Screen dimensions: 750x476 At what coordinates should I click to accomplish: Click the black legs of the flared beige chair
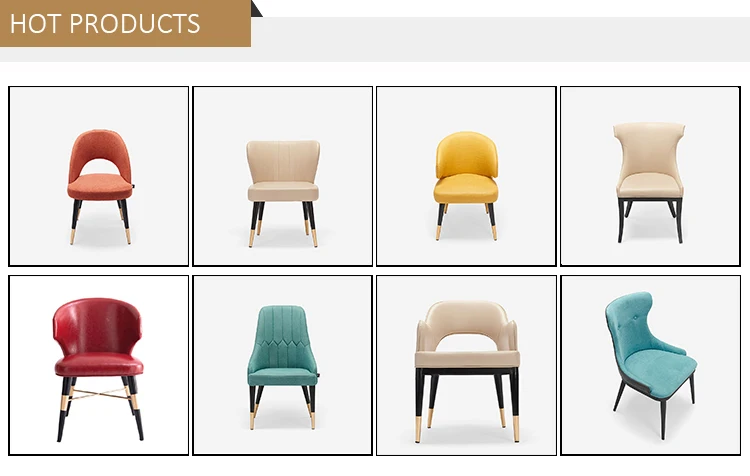tap(650, 220)
